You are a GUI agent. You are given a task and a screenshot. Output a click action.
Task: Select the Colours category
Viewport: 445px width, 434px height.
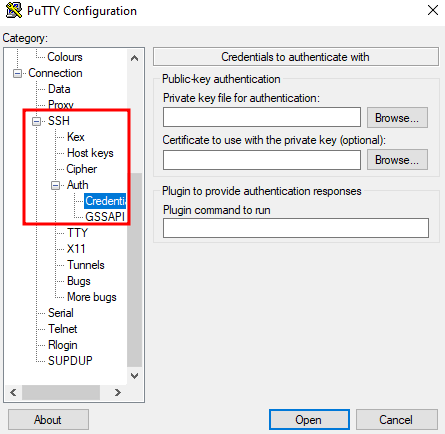pos(65,57)
